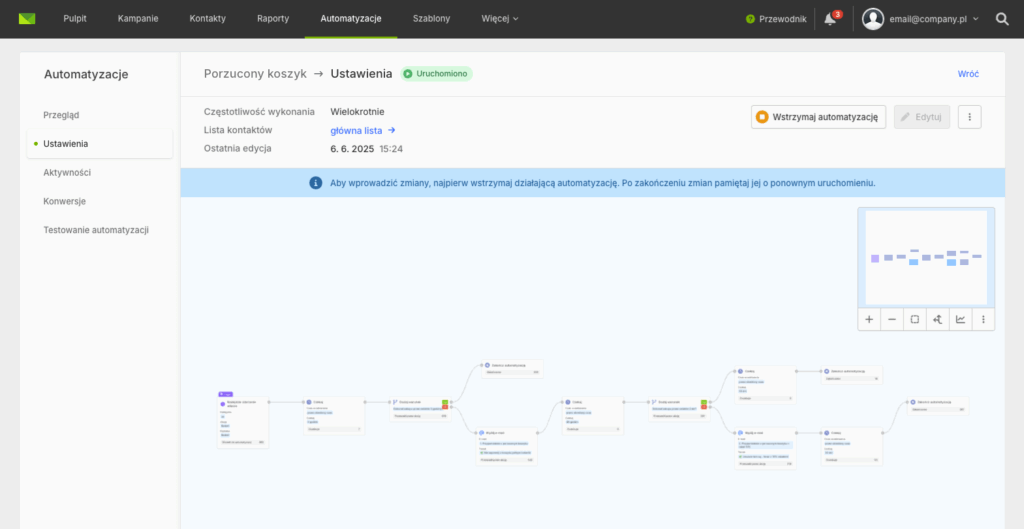Click the fit-to-screen square icon
This screenshot has height=529, width=1024.
(914, 319)
